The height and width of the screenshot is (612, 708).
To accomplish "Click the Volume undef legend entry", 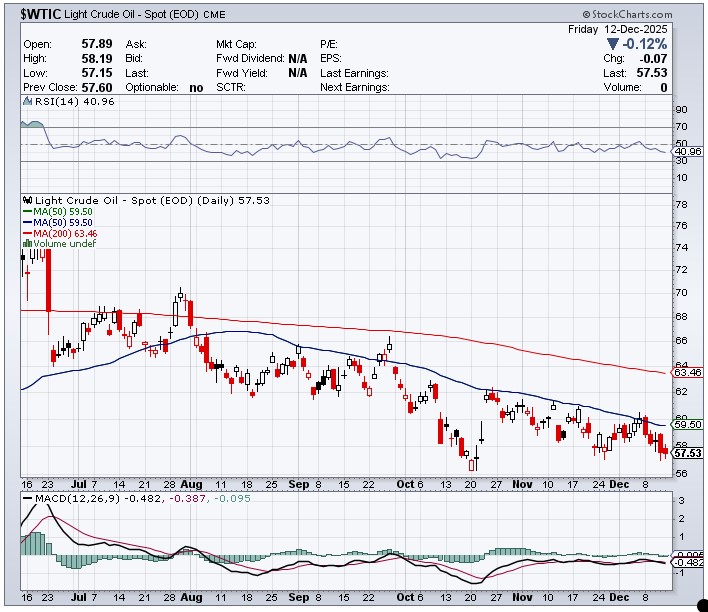I will [64, 243].
